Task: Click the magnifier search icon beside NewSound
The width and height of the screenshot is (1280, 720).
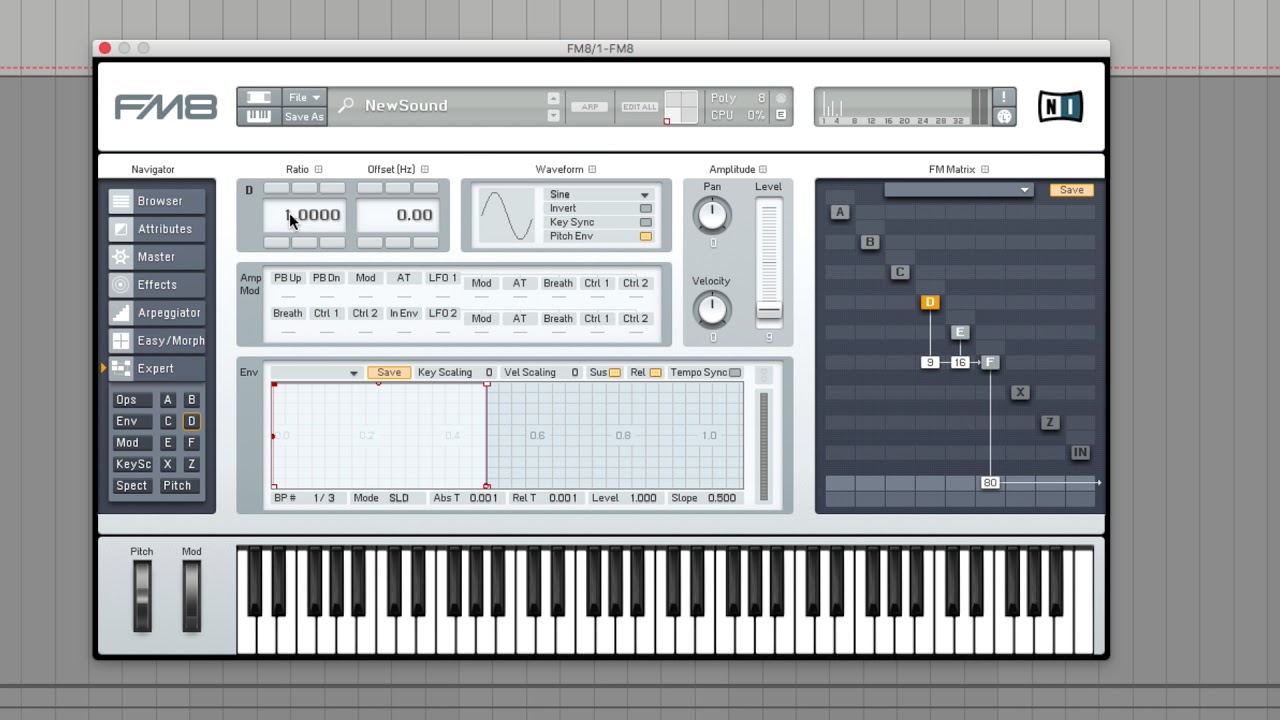Action: (346, 105)
